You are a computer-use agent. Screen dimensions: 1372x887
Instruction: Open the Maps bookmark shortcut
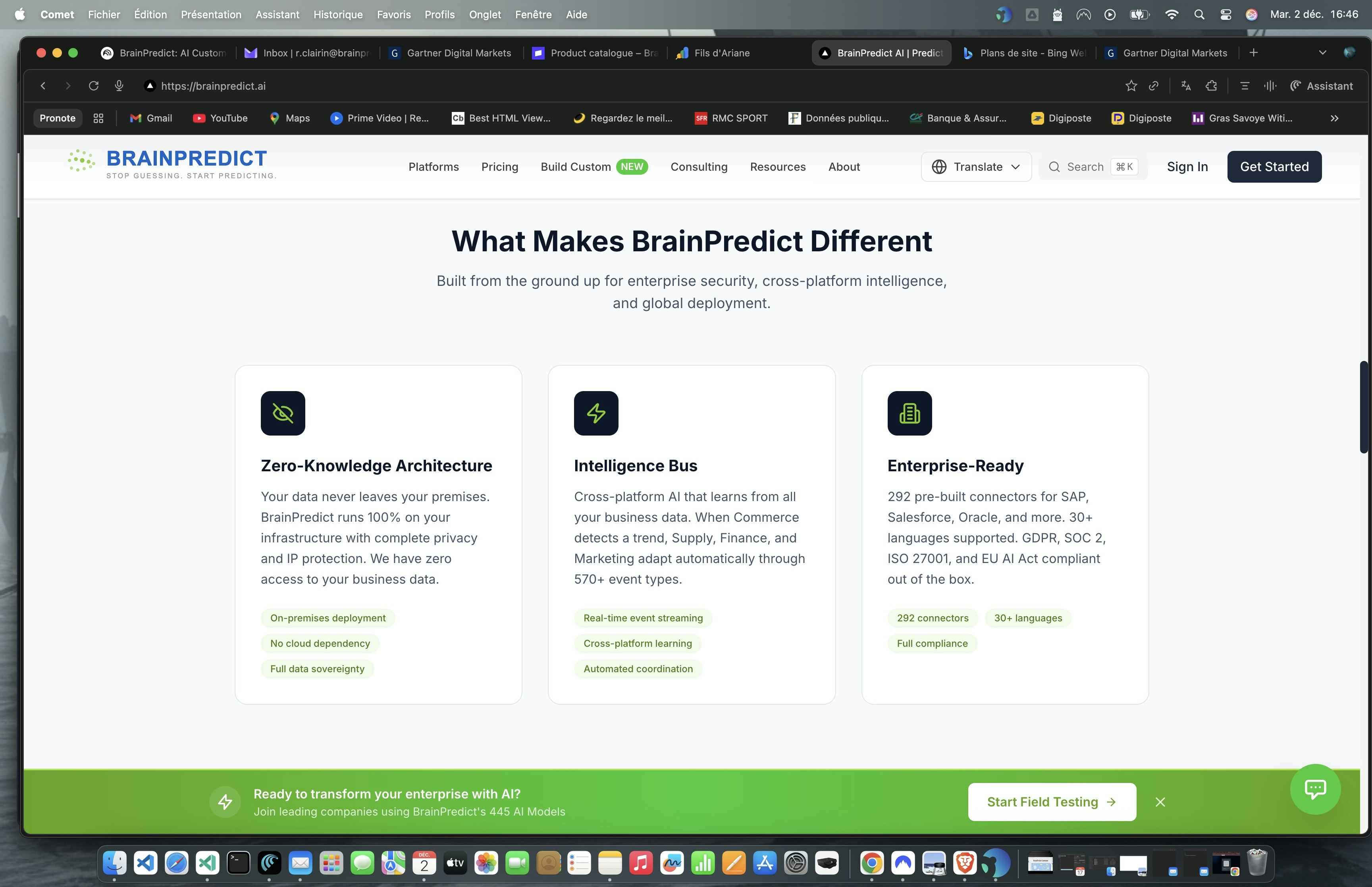(x=290, y=118)
